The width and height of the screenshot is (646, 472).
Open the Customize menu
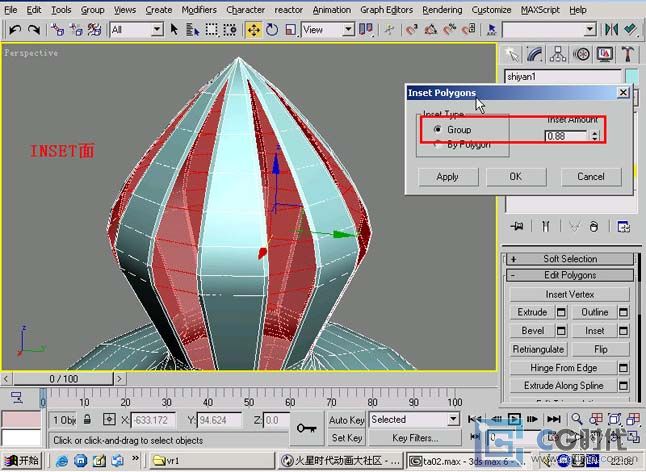click(492, 9)
